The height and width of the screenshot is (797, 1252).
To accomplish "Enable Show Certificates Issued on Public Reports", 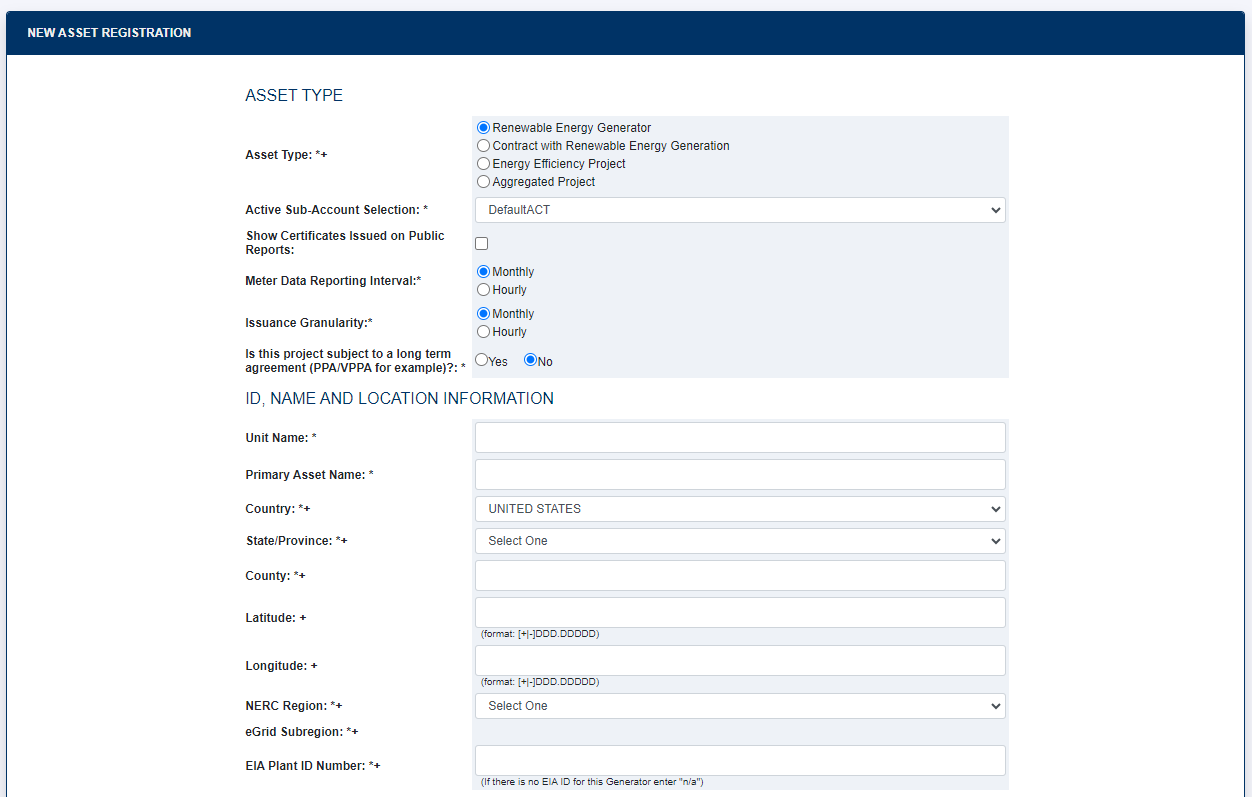I will point(482,243).
